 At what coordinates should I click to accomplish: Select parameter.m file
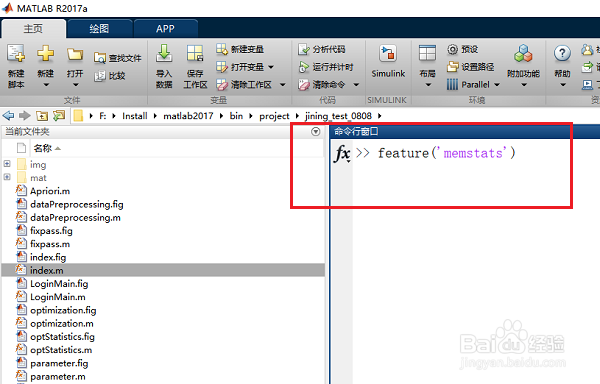57,376
